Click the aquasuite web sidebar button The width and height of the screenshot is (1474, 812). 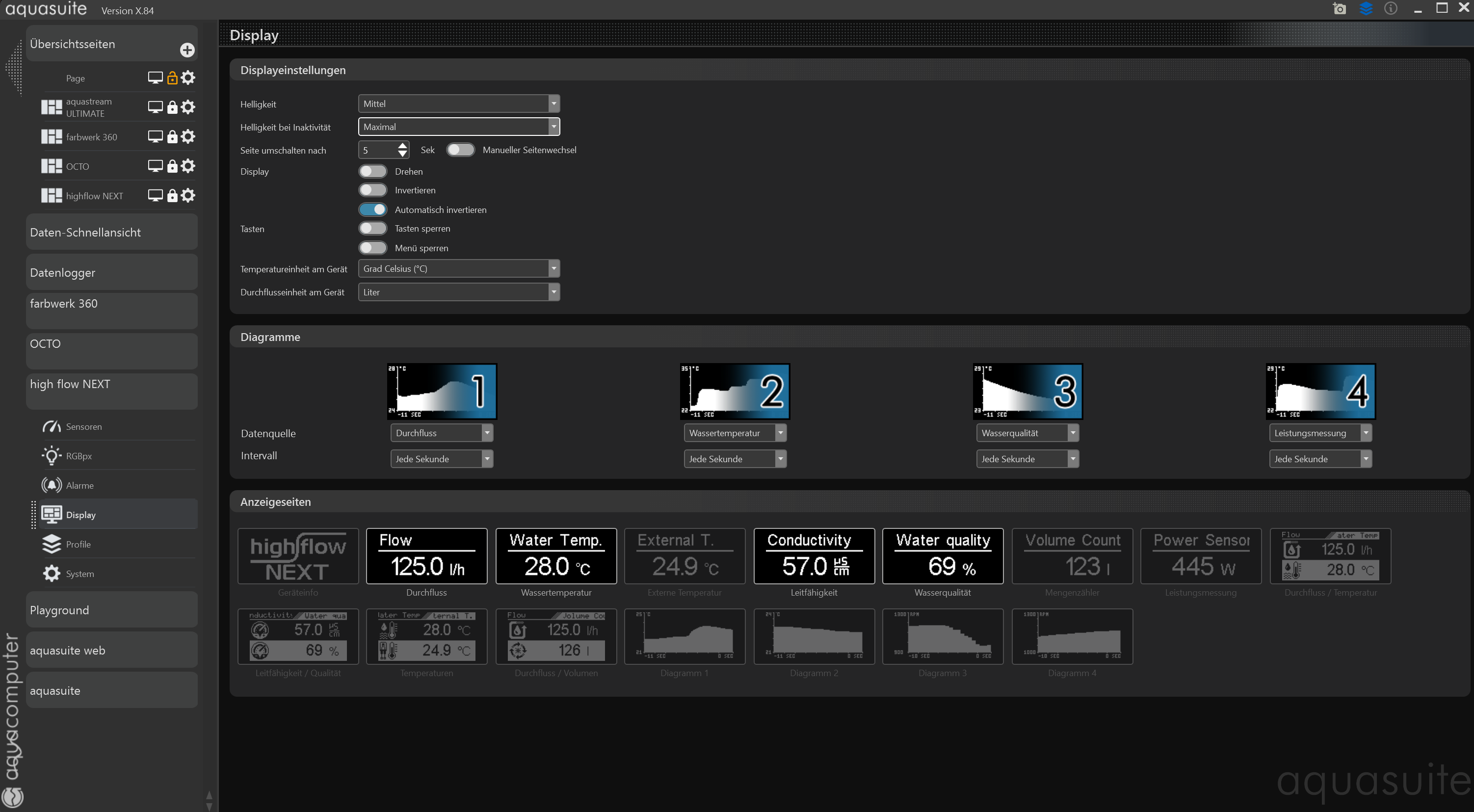(111, 650)
